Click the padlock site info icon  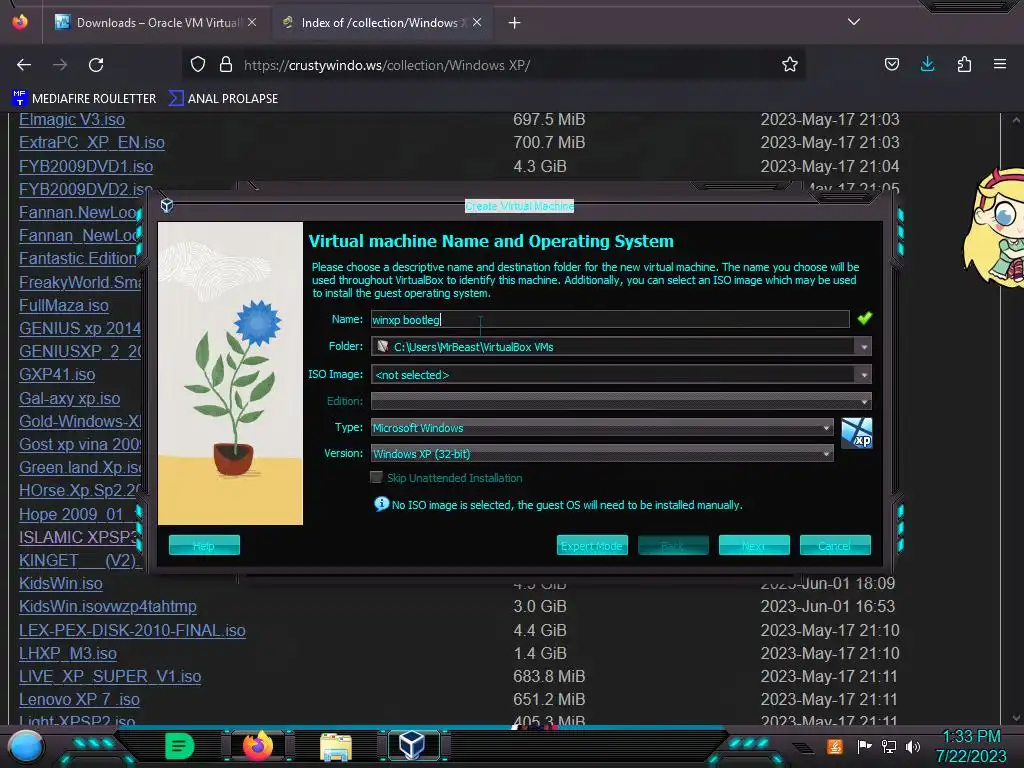226,64
